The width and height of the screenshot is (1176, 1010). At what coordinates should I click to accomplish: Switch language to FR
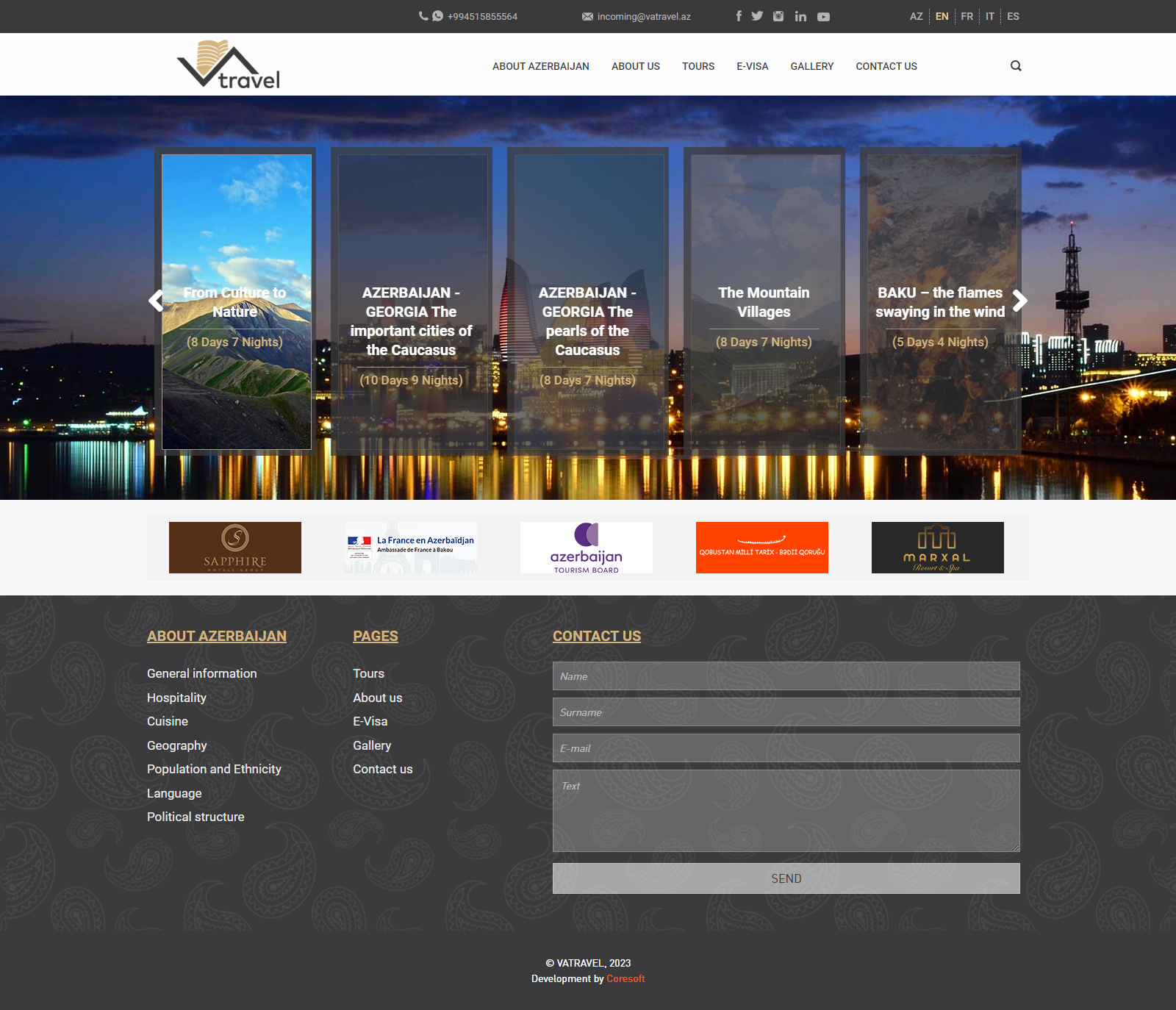(967, 16)
